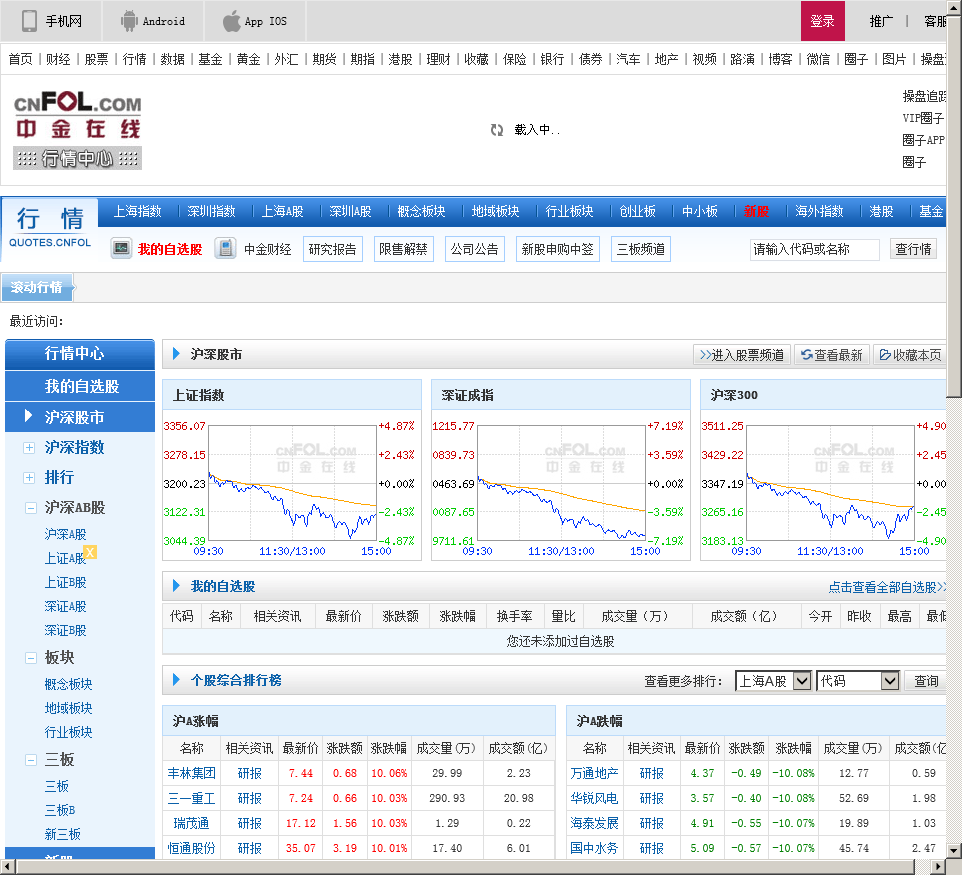Open the 新股申购中签 link
This screenshot has height=875, width=962.
(x=557, y=249)
